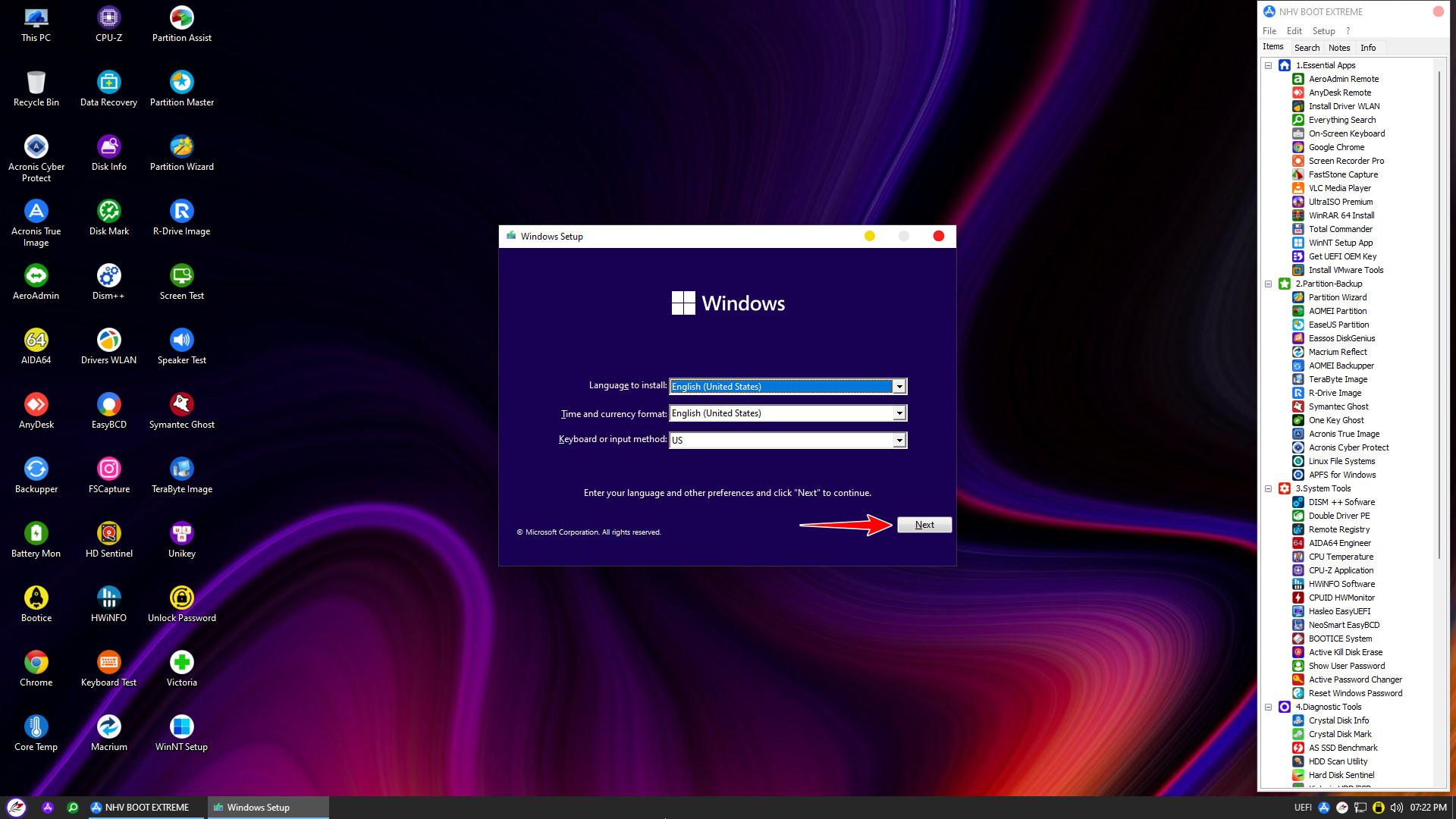Open the Partition Wizard desktop icon
Screen dimensions: 1456x819
point(181,147)
